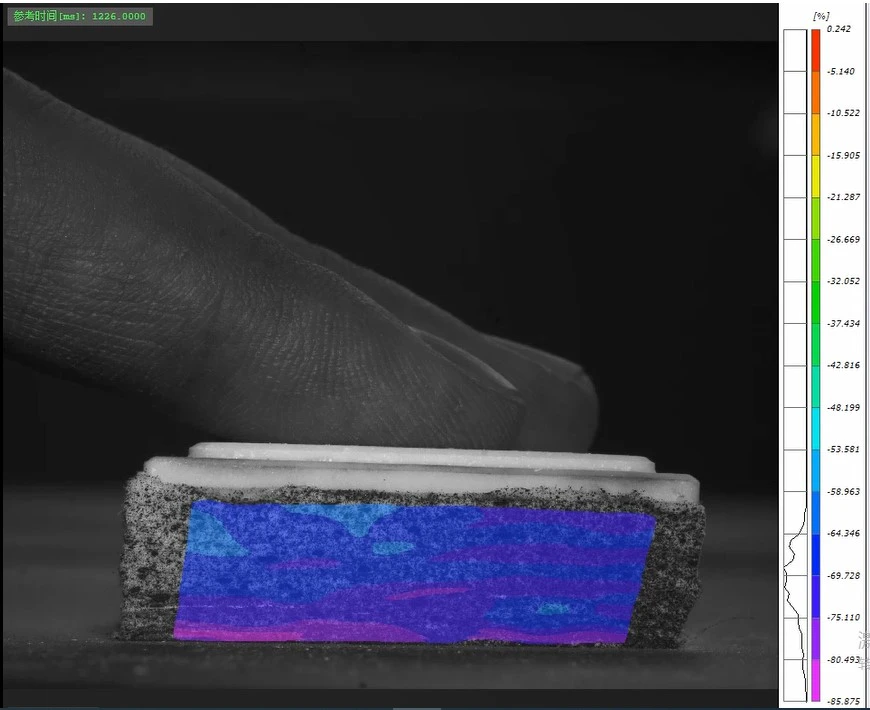Select the -53.581 scale label
Image resolution: width=870 pixels, height=710 pixels.
(843, 449)
